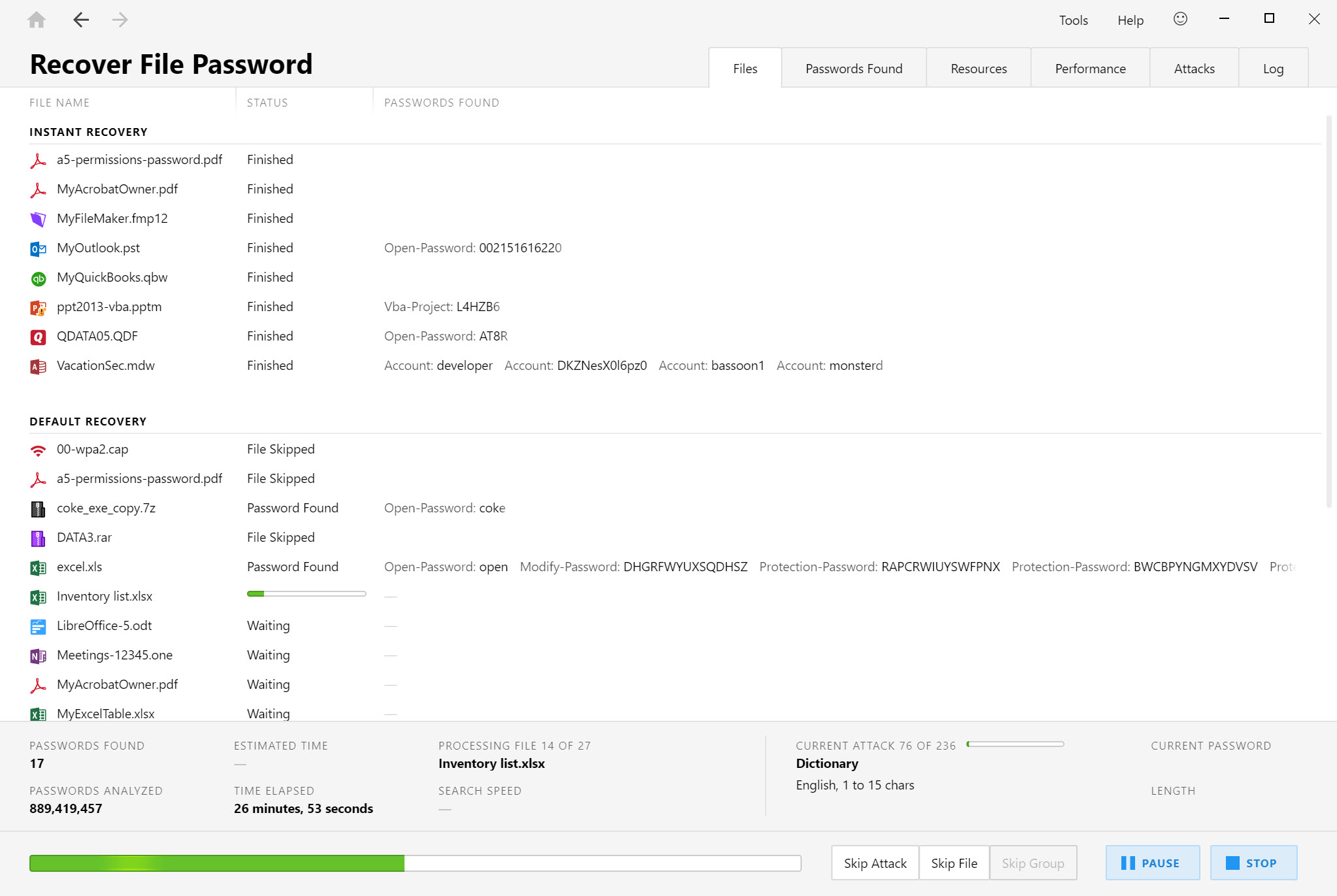
Task: Click FileMaker icon beside MyFileMaker.fmp12
Action: pos(38,219)
